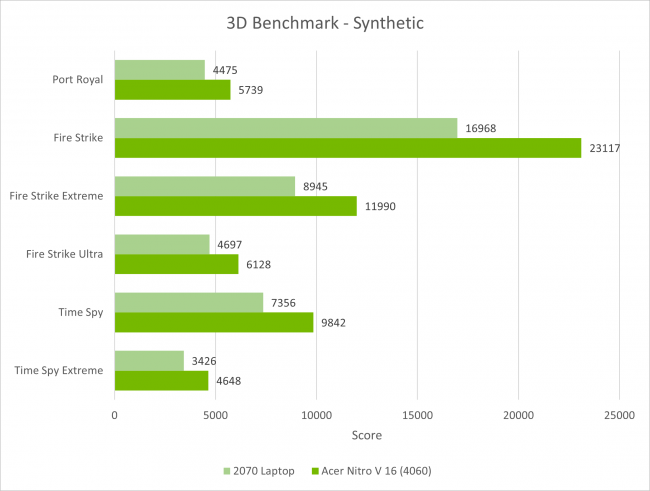Click the 10000 axis tick label
The width and height of the screenshot is (650, 491).
(316, 415)
